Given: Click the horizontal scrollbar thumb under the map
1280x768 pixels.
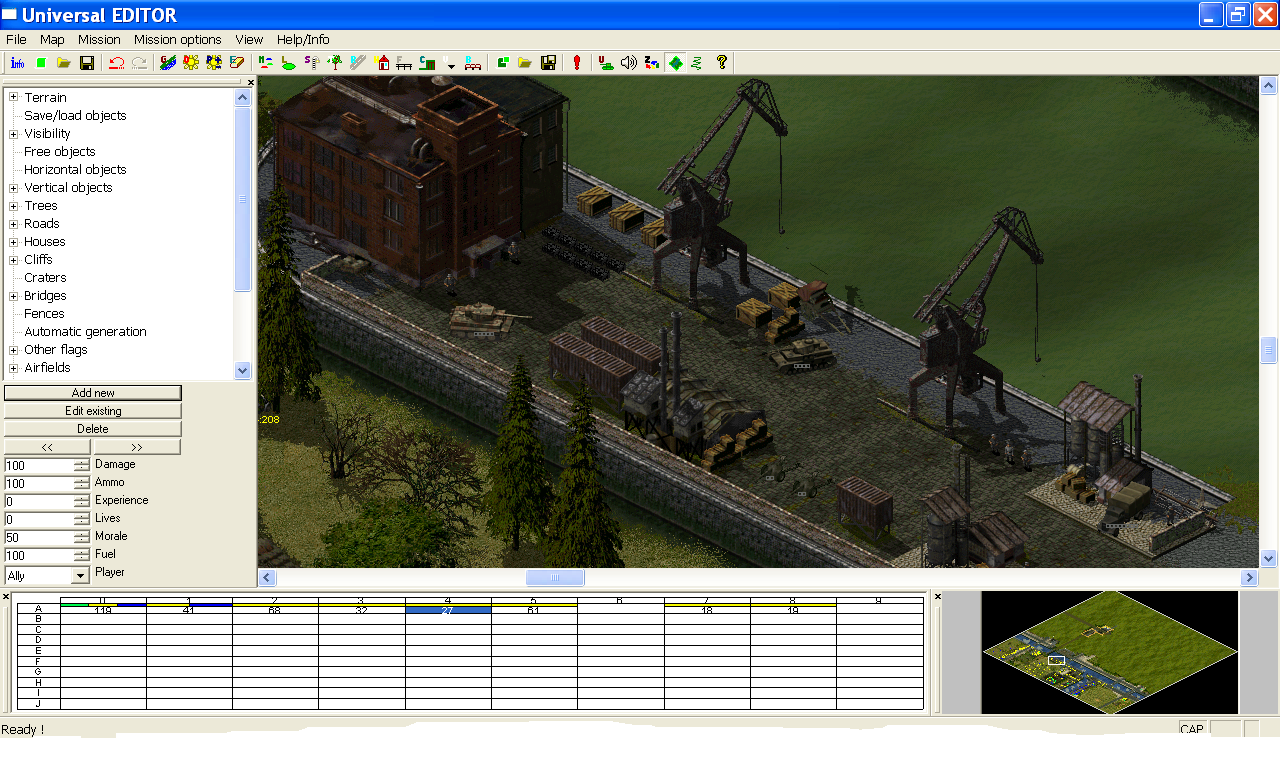Looking at the screenshot, I should (x=555, y=577).
